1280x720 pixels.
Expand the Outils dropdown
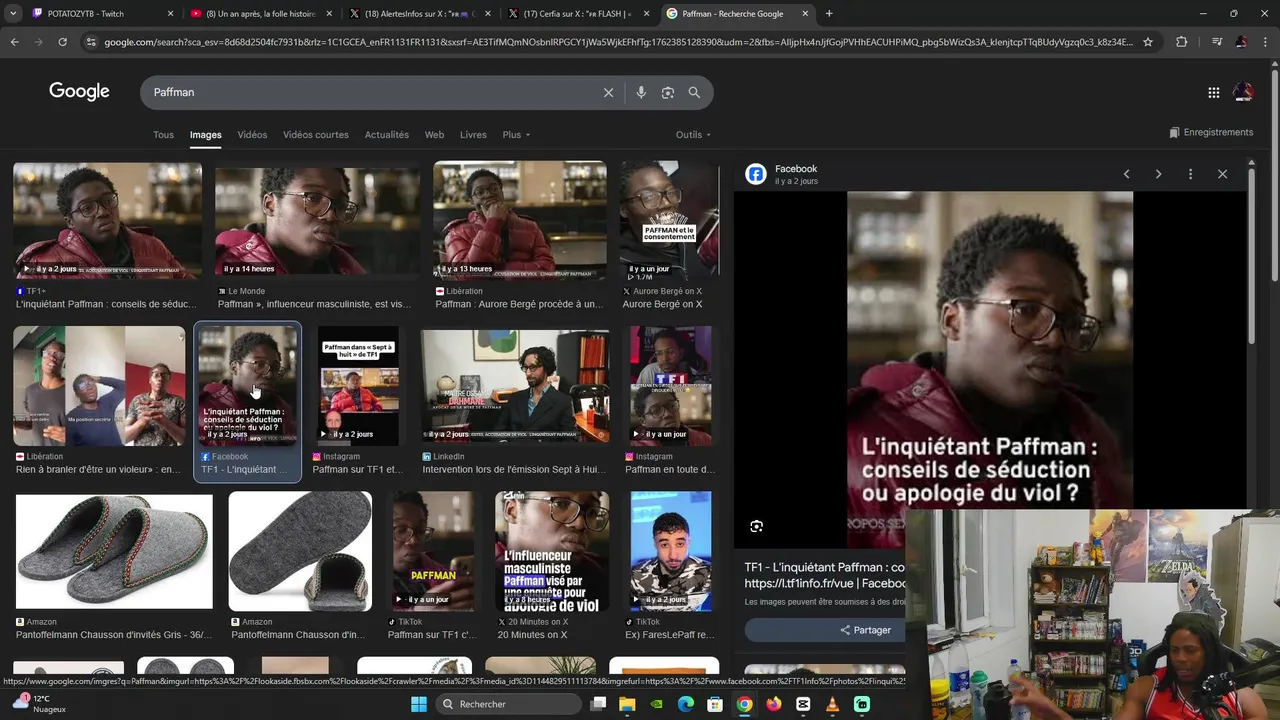(693, 135)
